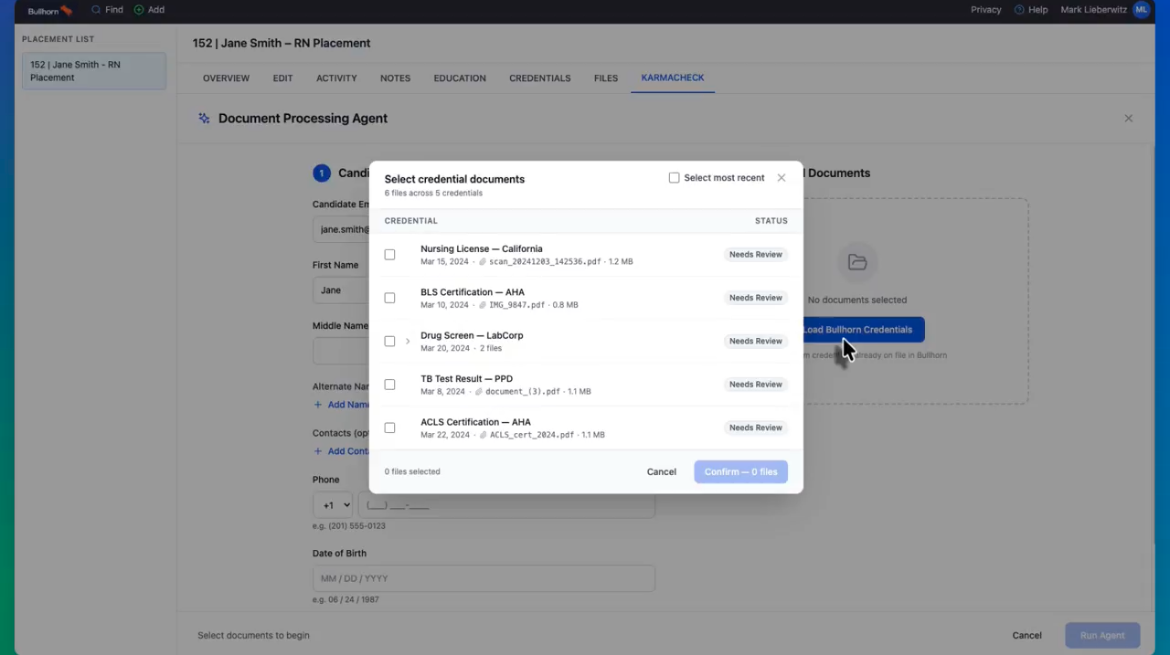The height and width of the screenshot is (655, 1170).
Task: Check the ACLS Certification — AHA checkbox
Action: coord(390,427)
